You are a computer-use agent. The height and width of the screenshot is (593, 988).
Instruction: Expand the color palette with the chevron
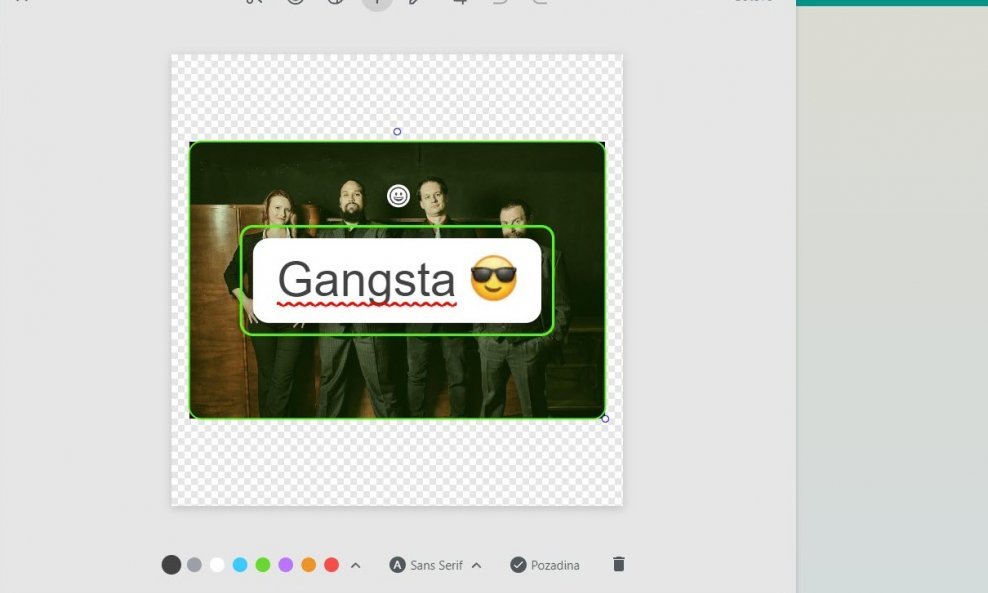355,565
